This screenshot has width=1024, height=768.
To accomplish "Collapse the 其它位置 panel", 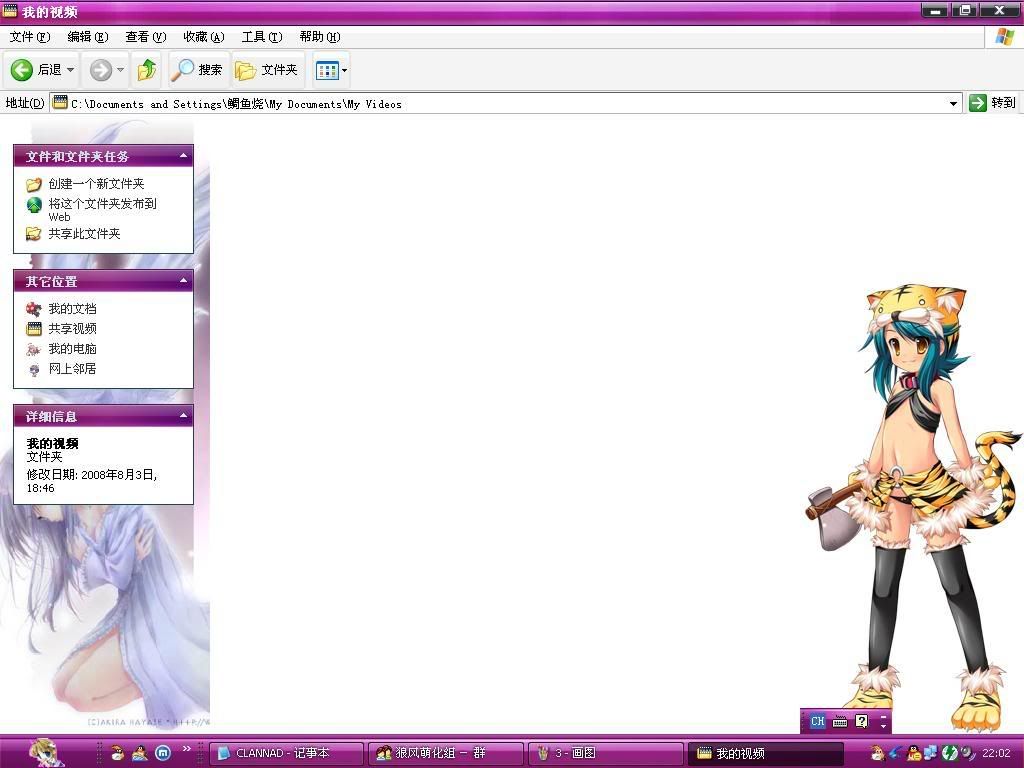I will click(x=184, y=281).
